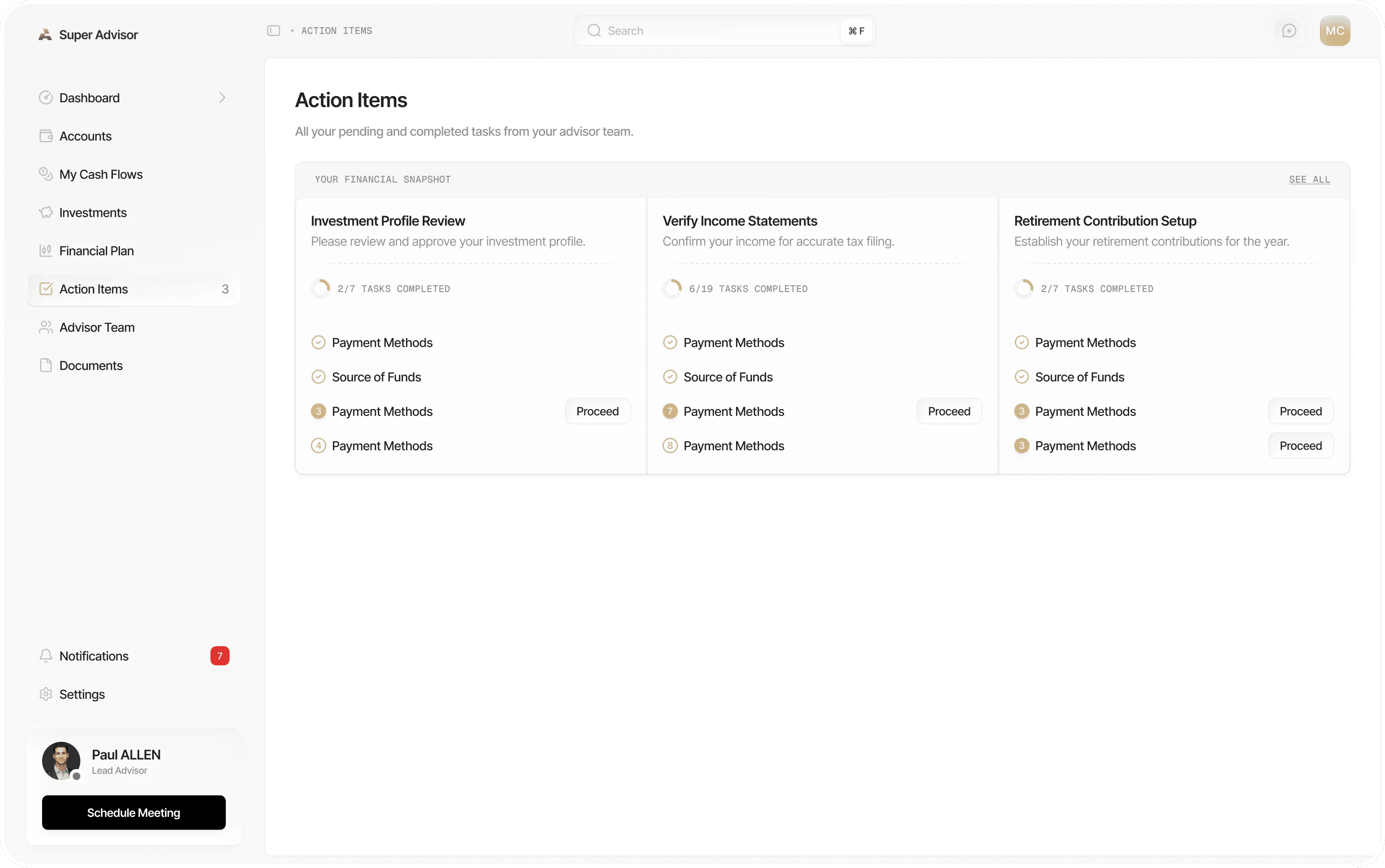Screen dimensions: 1385x868
Task: Click Proceed in Verify Income Statements card
Action: coord(949,411)
